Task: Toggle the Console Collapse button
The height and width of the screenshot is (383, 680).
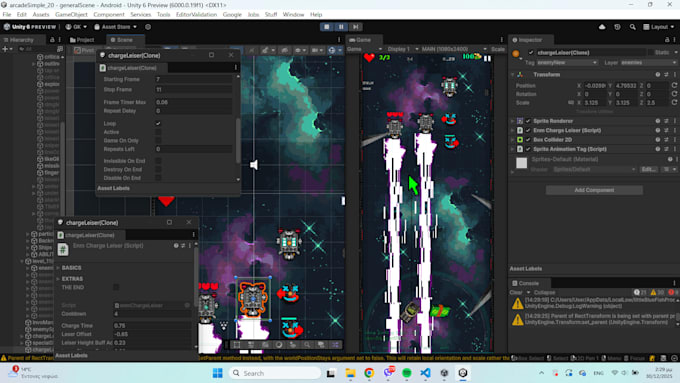Action: pos(544,293)
